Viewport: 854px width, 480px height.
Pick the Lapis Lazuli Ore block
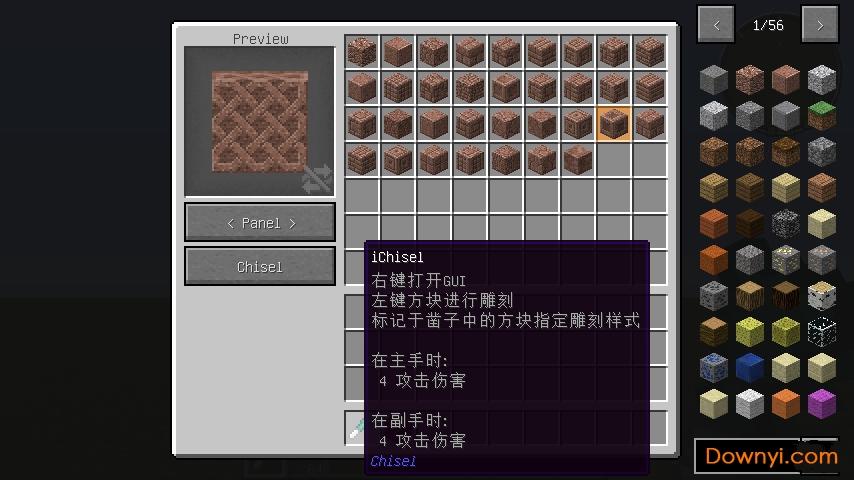click(713, 367)
